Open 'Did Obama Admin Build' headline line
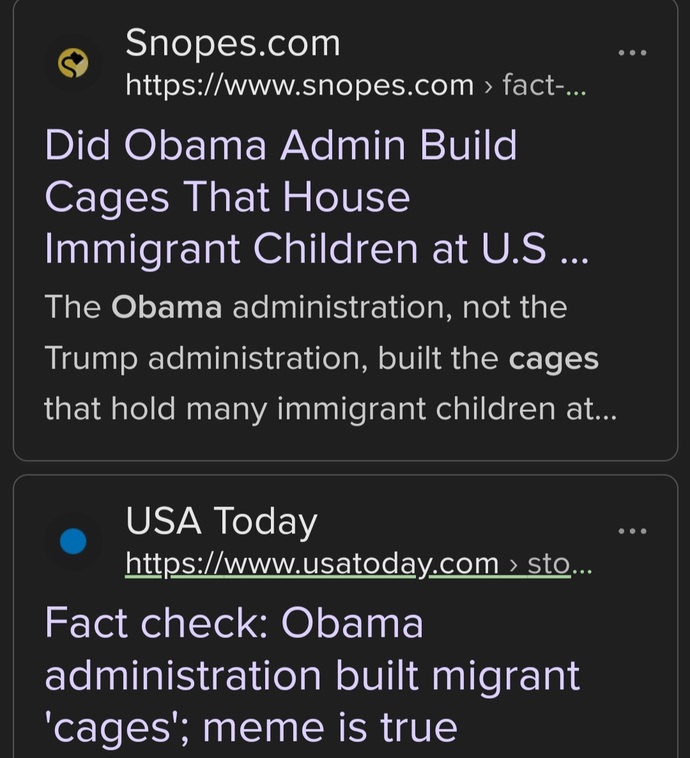The height and width of the screenshot is (758, 690). (x=281, y=145)
